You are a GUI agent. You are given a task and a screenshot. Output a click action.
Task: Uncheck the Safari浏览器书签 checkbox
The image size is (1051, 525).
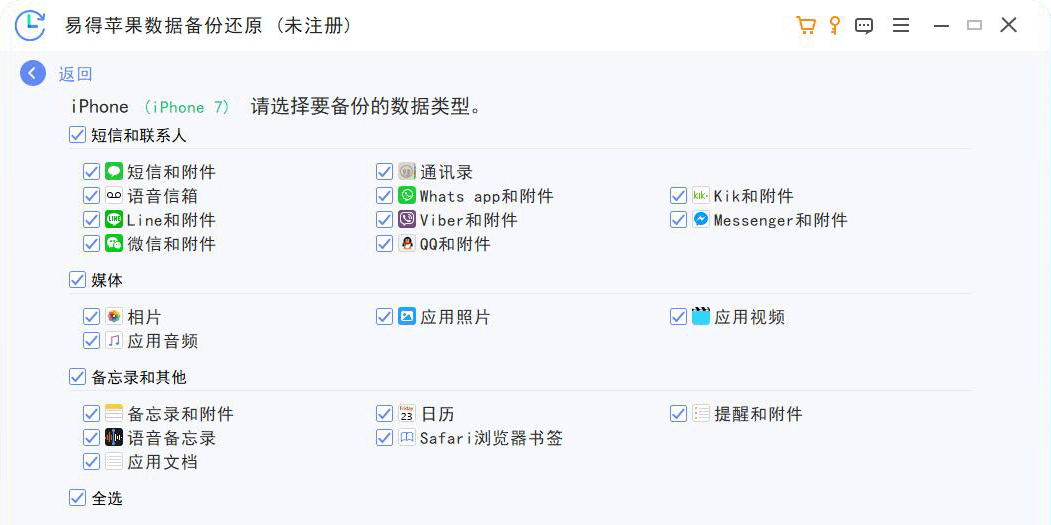(x=385, y=438)
